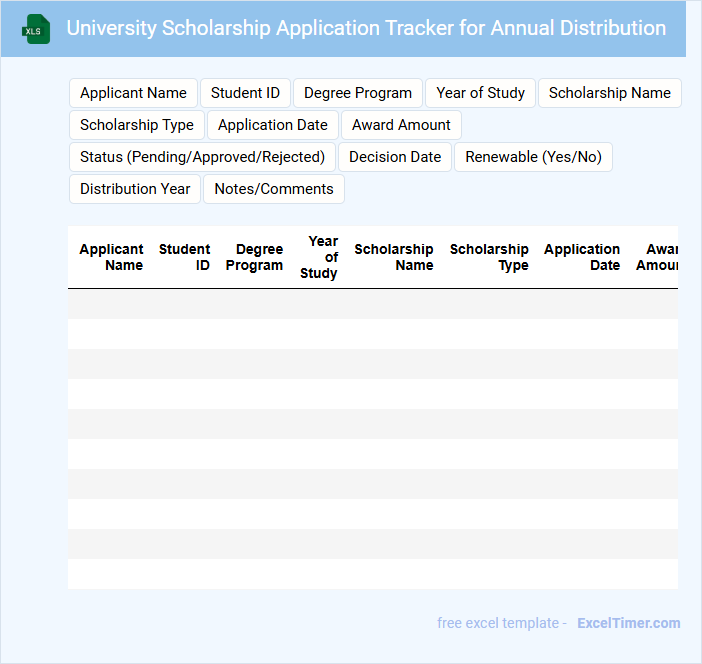702x664 pixels.
Task: Click the Scholarship Name tag
Action: click(x=609, y=93)
